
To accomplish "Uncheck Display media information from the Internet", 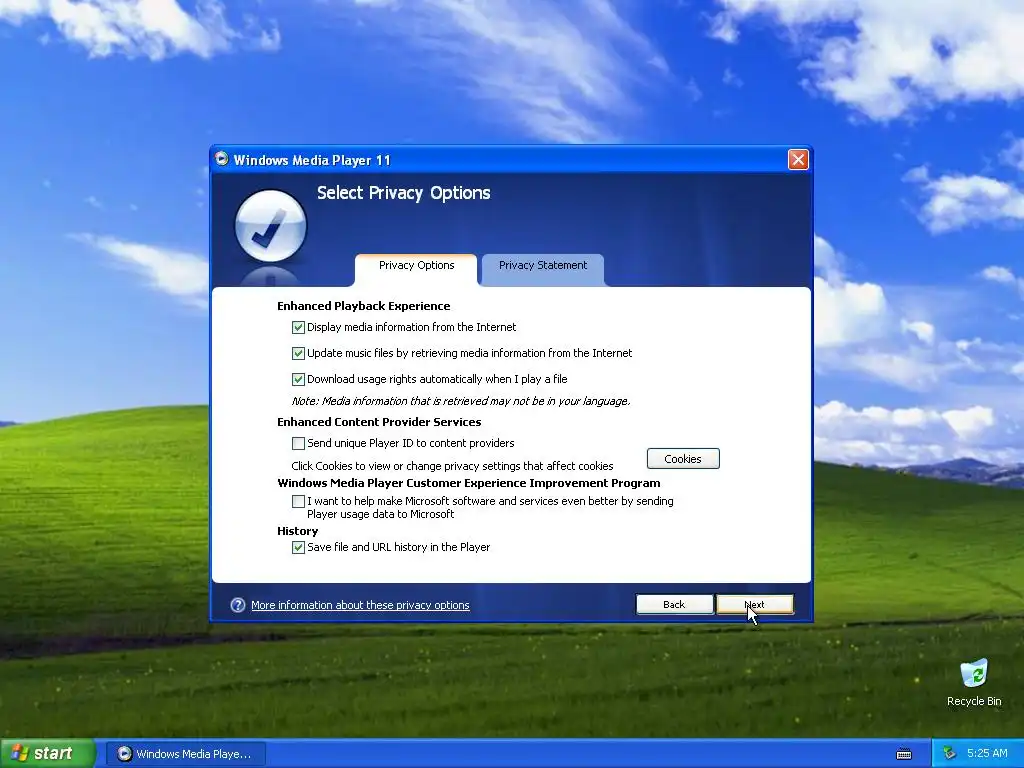I will (x=298, y=327).
